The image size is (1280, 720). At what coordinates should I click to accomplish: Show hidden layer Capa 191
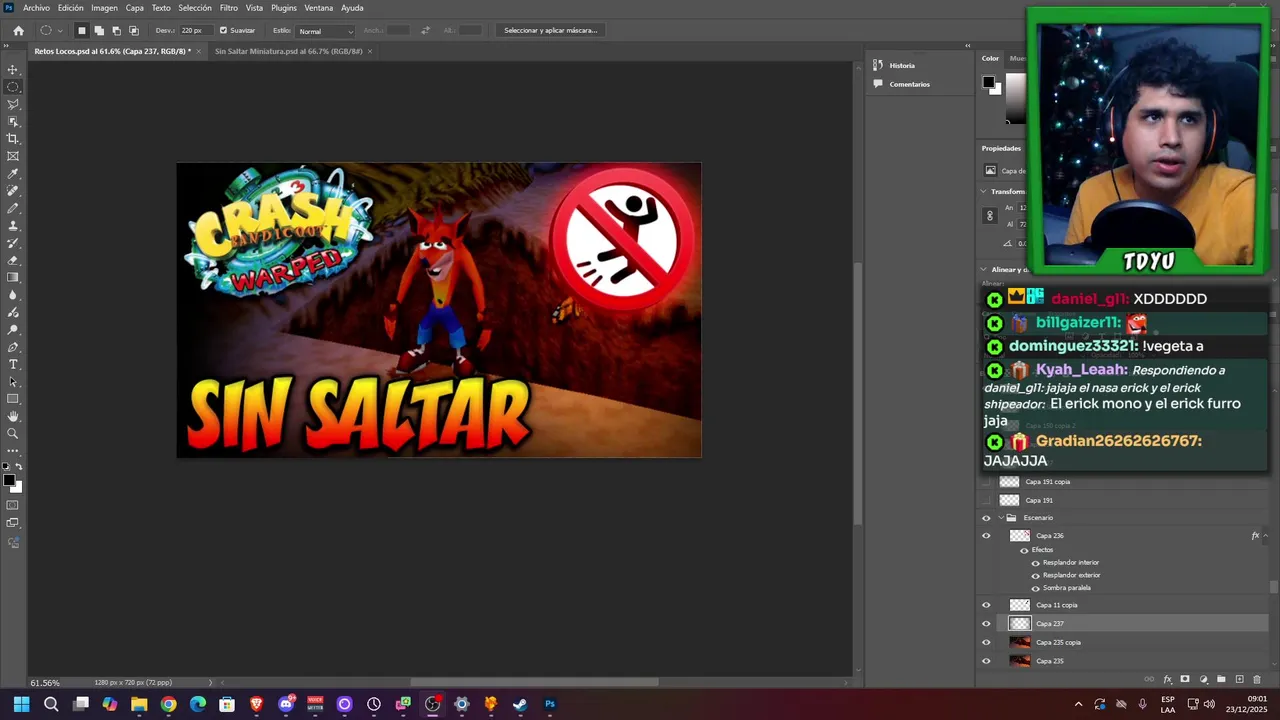pos(986,500)
